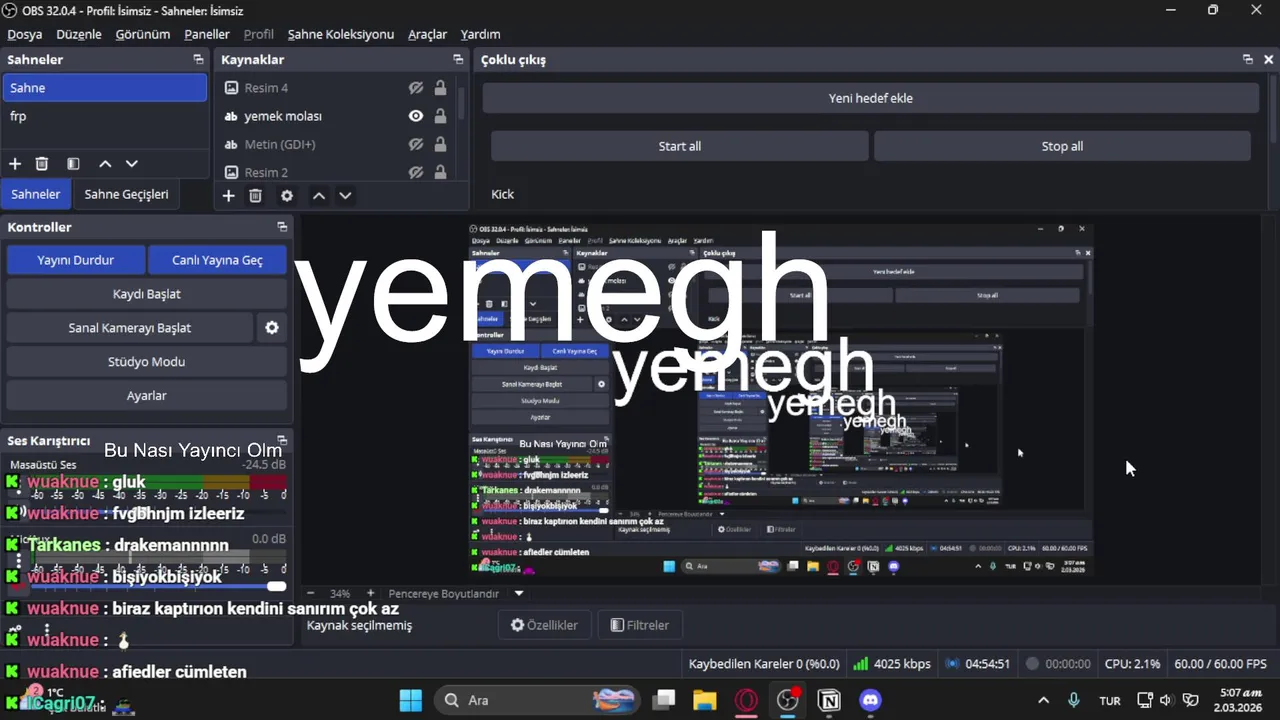Click Start all outputs button
This screenshot has width=1280, height=720.
(x=680, y=146)
